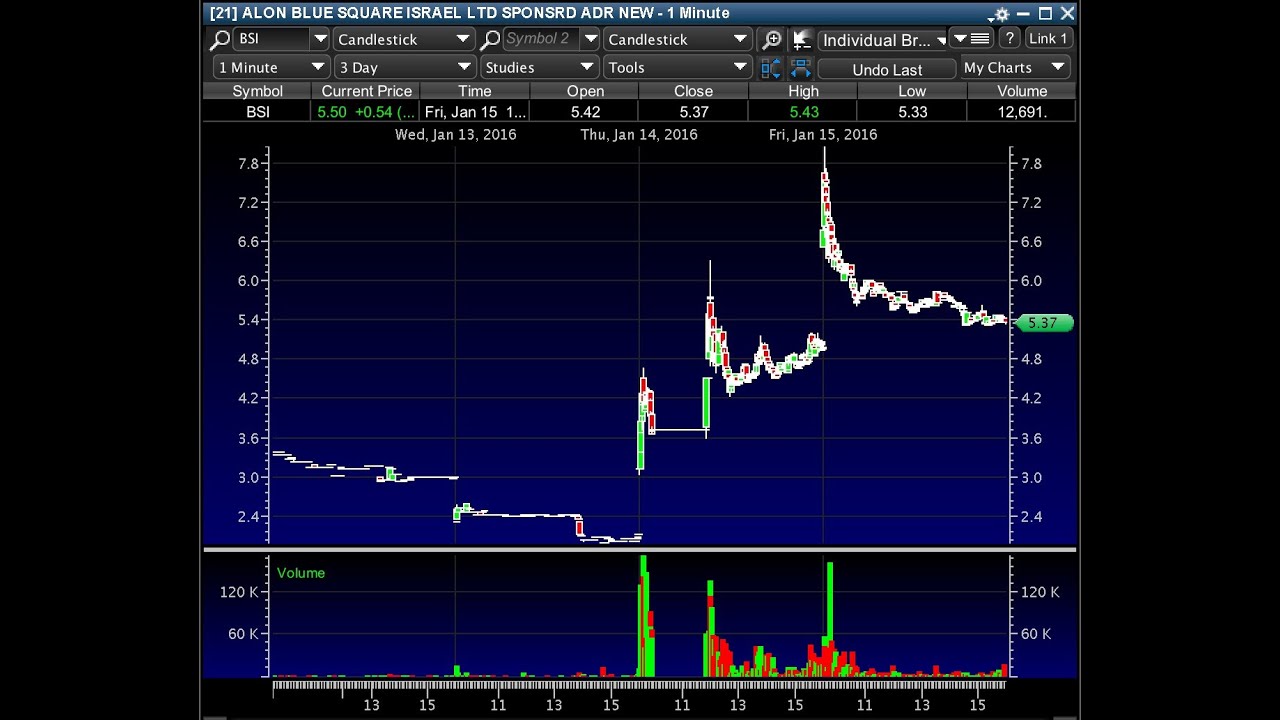
Task: Click the Volume column header
Action: tap(1022, 91)
